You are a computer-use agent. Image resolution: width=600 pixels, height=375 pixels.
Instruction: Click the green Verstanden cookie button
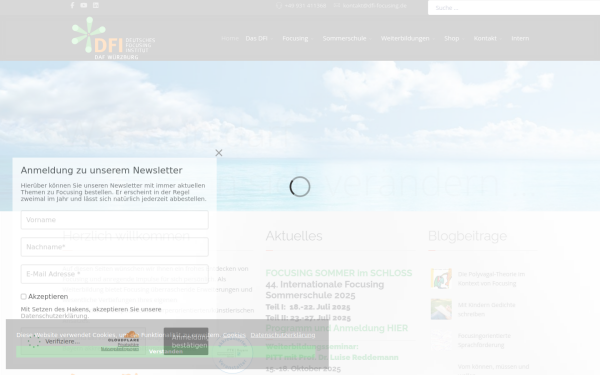coord(166,351)
